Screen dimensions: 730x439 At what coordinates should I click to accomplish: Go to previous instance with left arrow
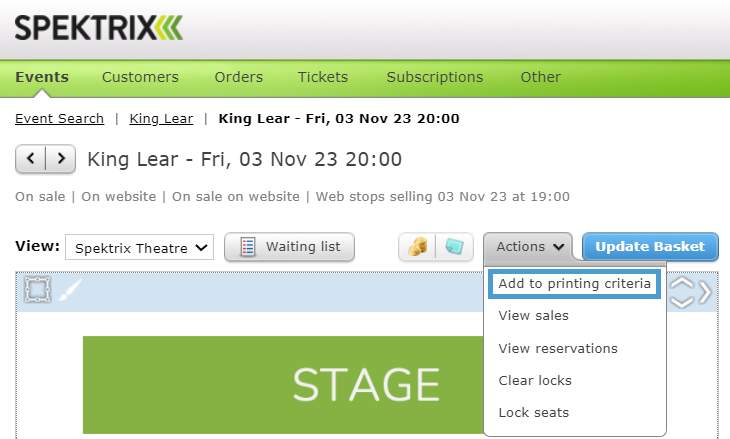coord(31,159)
